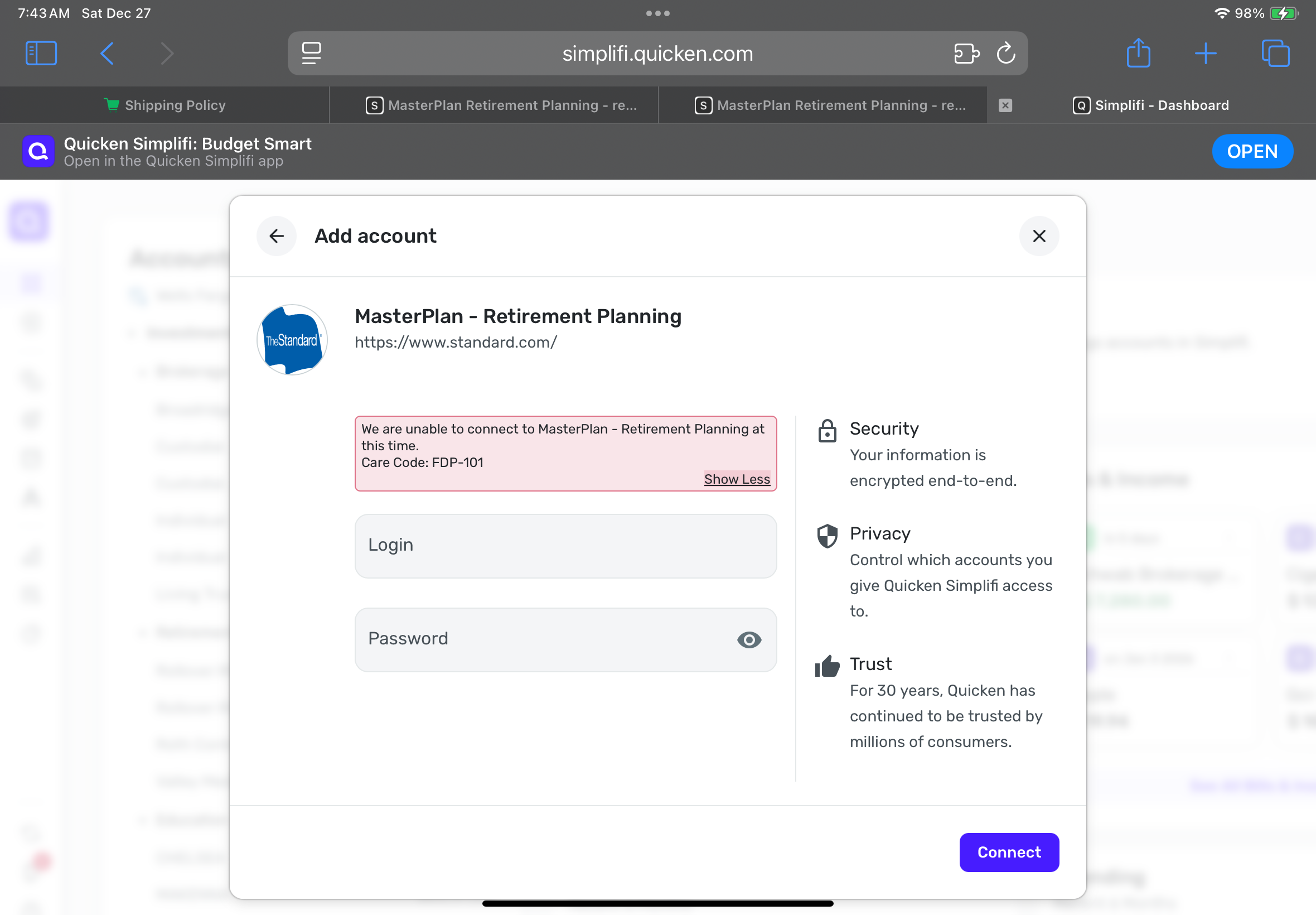Collapse error message with Show Less
The height and width of the screenshot is (915, 1316).
tap(737, 479)
